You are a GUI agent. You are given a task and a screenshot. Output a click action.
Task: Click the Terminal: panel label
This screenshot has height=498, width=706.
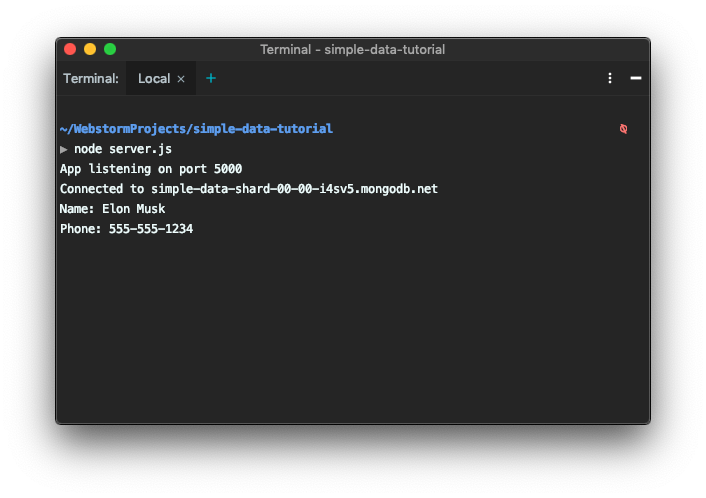click(x=91, y=79)
